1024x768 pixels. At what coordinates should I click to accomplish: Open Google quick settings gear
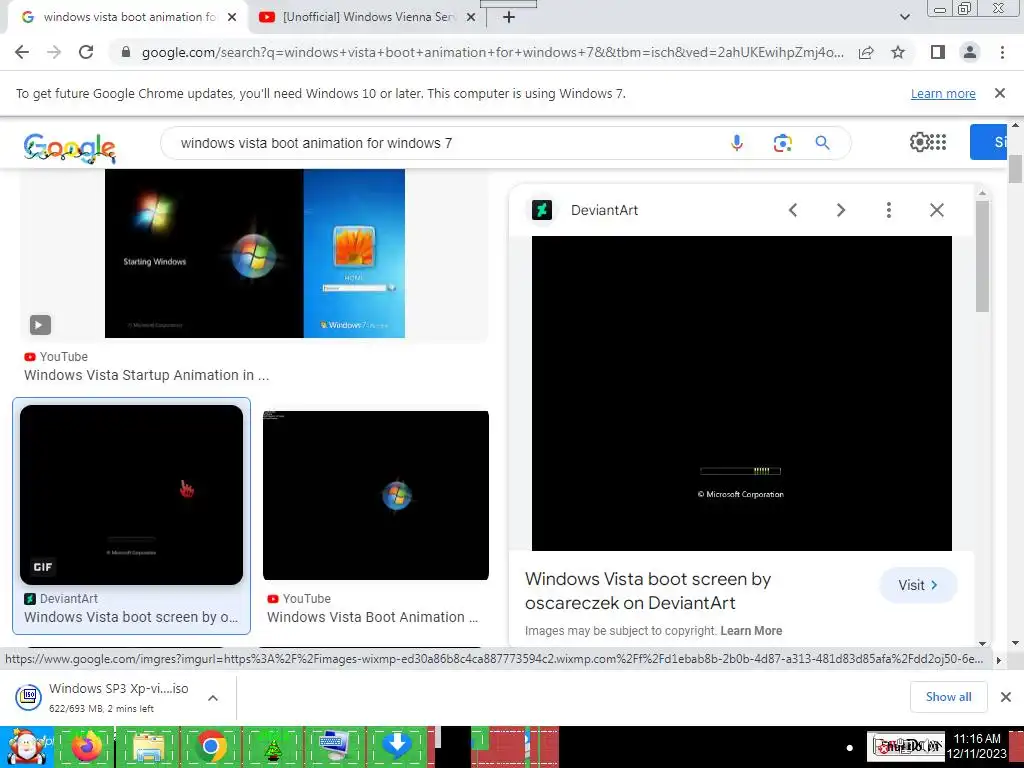click(919, 142)
